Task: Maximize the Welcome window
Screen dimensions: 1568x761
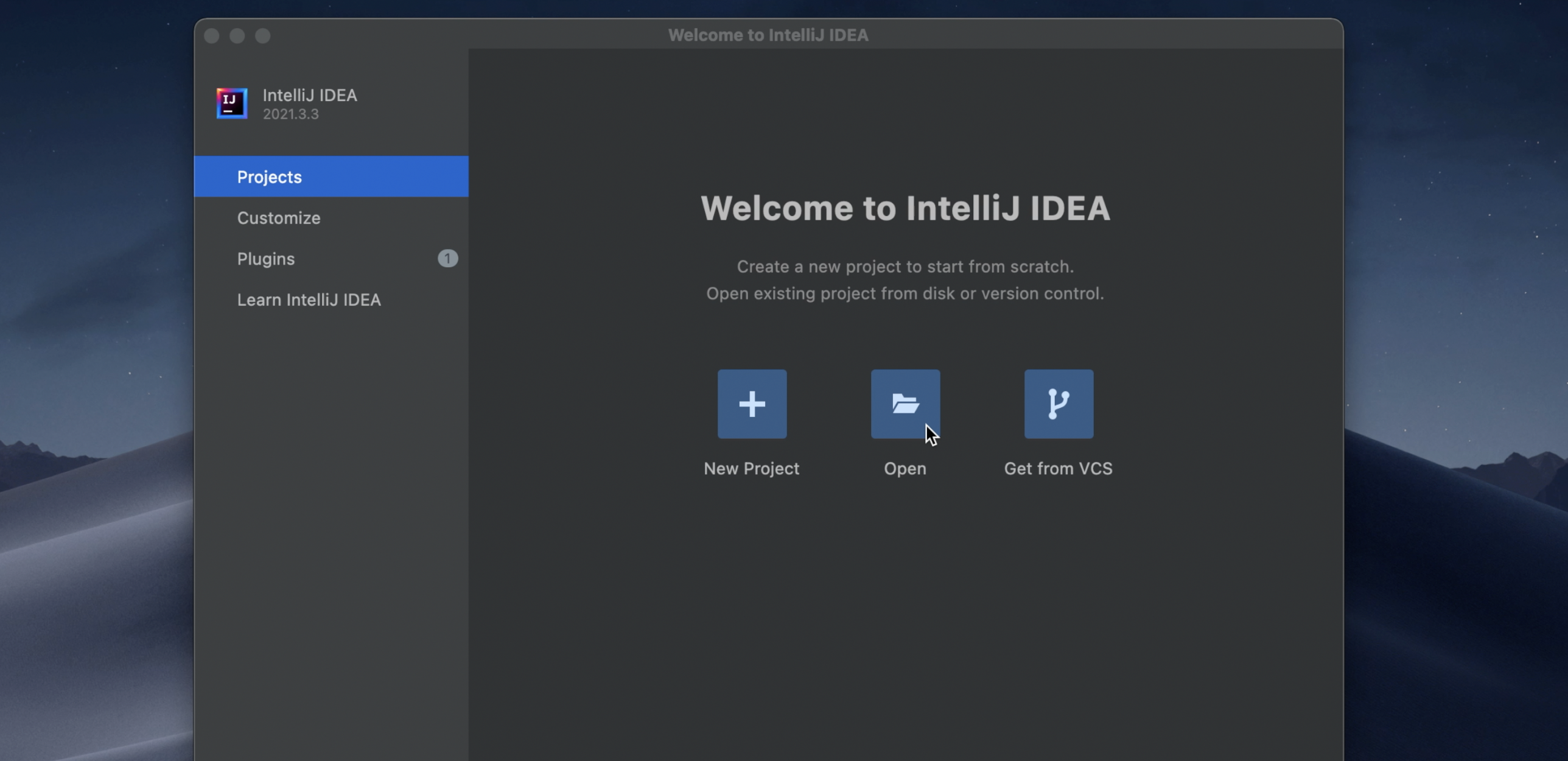Action: tap(262, 36)
